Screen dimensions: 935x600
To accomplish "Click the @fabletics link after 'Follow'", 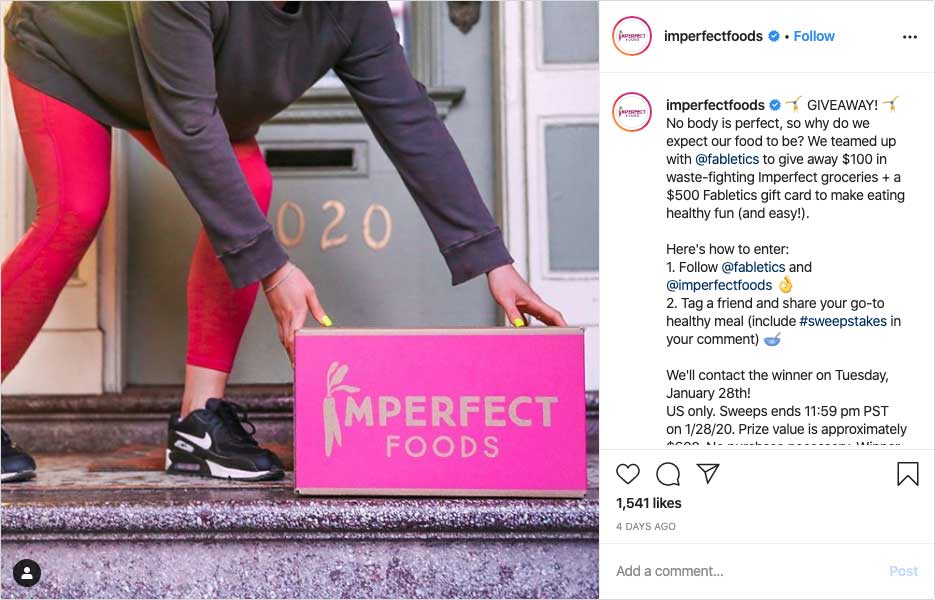I will coord(753,267).
